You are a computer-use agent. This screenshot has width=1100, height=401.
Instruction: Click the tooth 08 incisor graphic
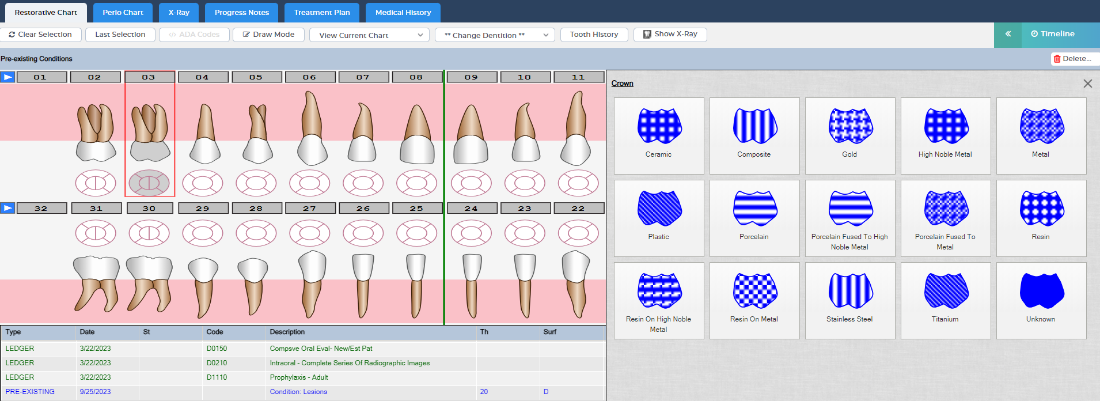pyautogui.click(x=416, y=133)
